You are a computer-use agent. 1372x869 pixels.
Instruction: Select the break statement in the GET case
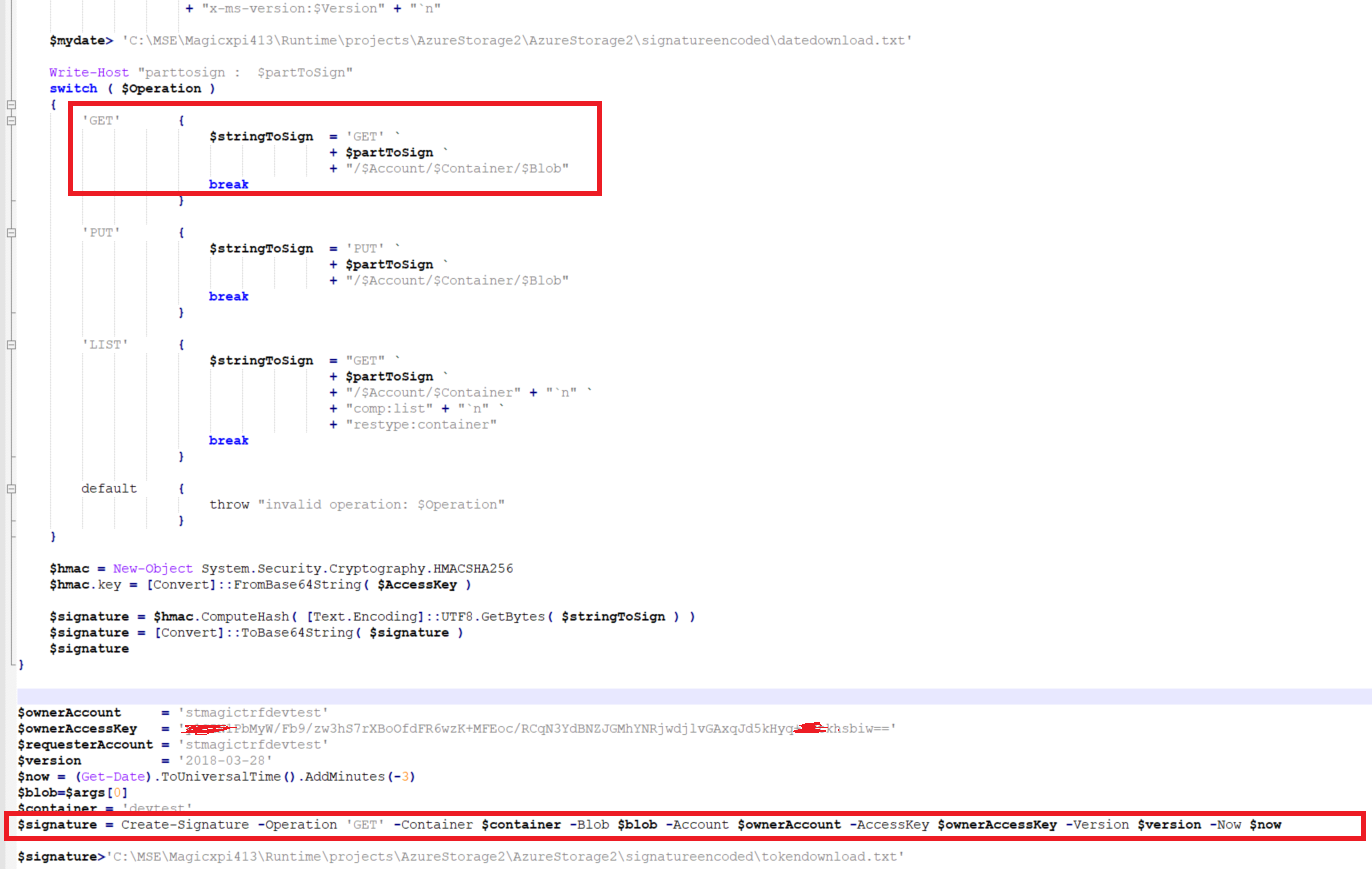coord(228,184)
